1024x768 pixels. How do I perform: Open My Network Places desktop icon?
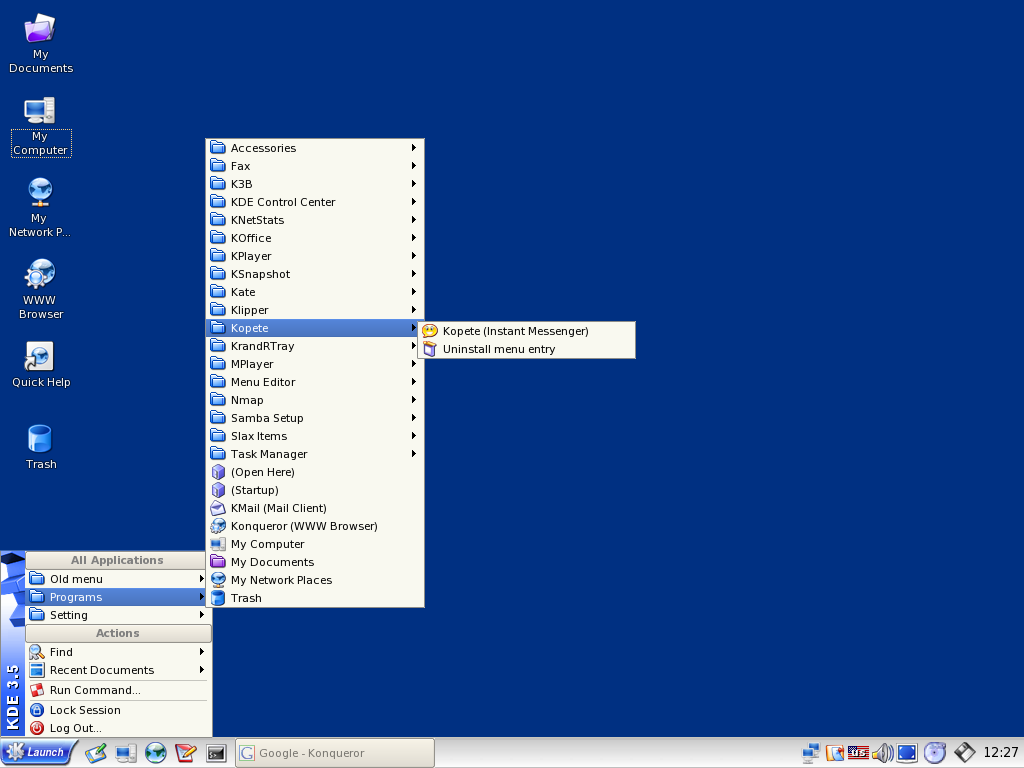click(40, 208)
